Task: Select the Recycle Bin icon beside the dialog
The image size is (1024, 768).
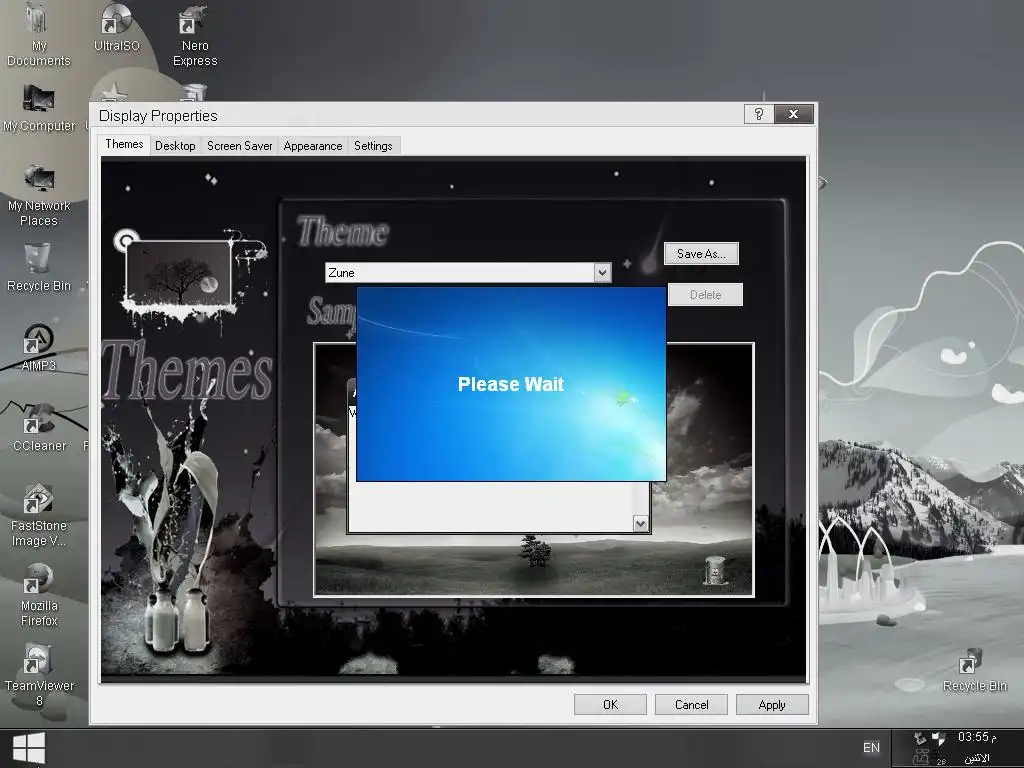Action: pyautogui.click(x=39, y=268)
